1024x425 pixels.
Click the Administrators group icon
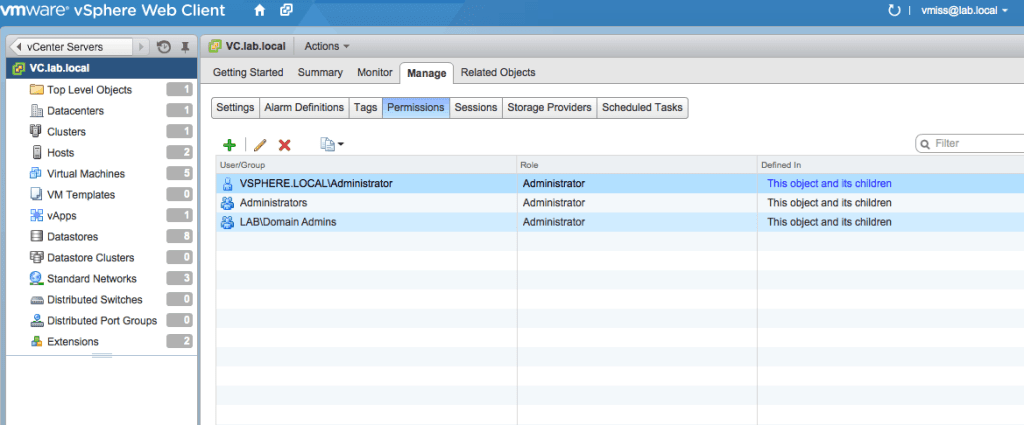tap(227, 203)
